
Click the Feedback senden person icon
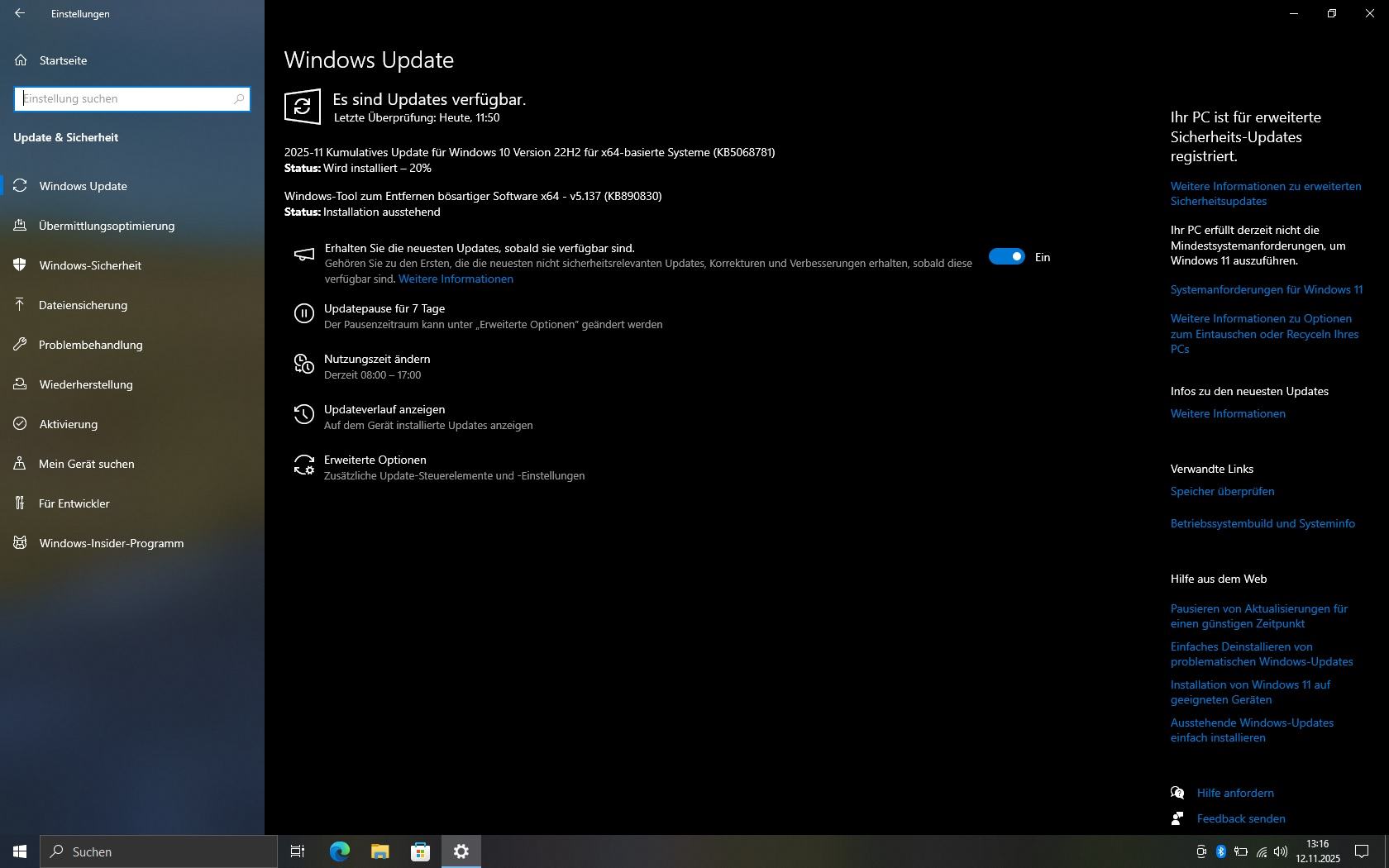tap(1177, 818)
